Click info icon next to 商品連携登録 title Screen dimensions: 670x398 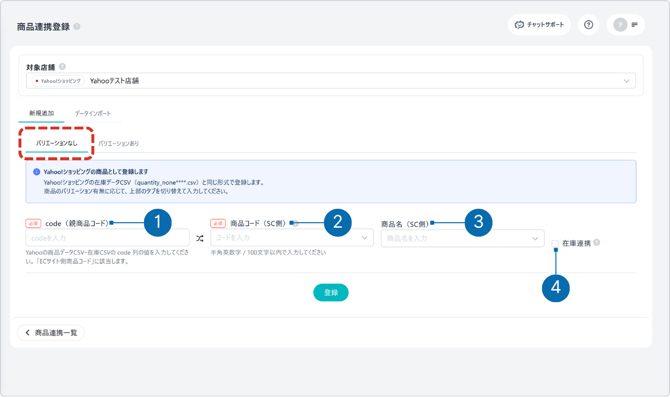coord(77,27)
